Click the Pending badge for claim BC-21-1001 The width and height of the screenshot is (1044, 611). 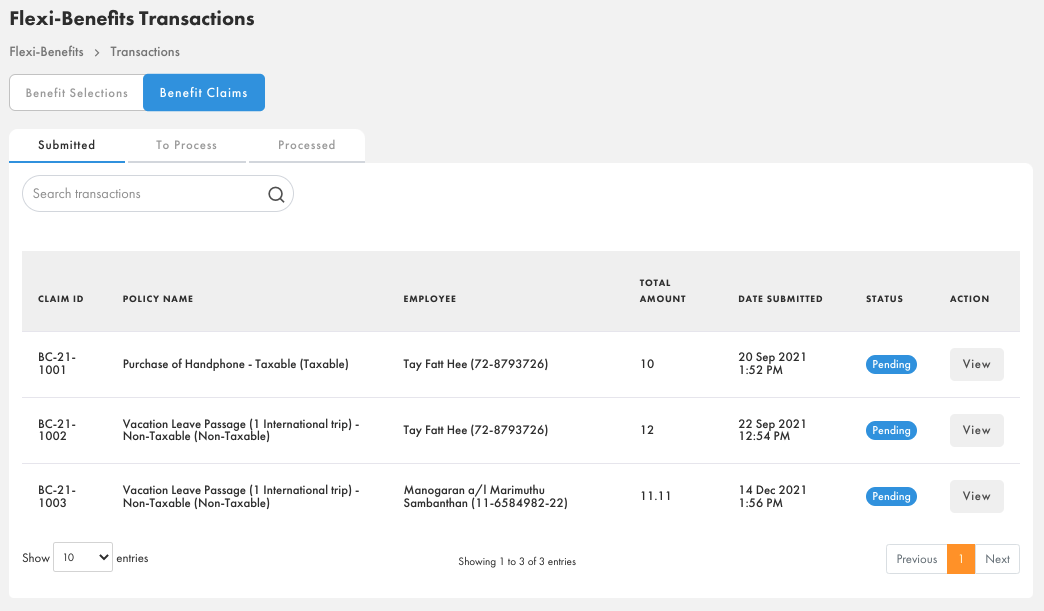[x=891, y=364]
